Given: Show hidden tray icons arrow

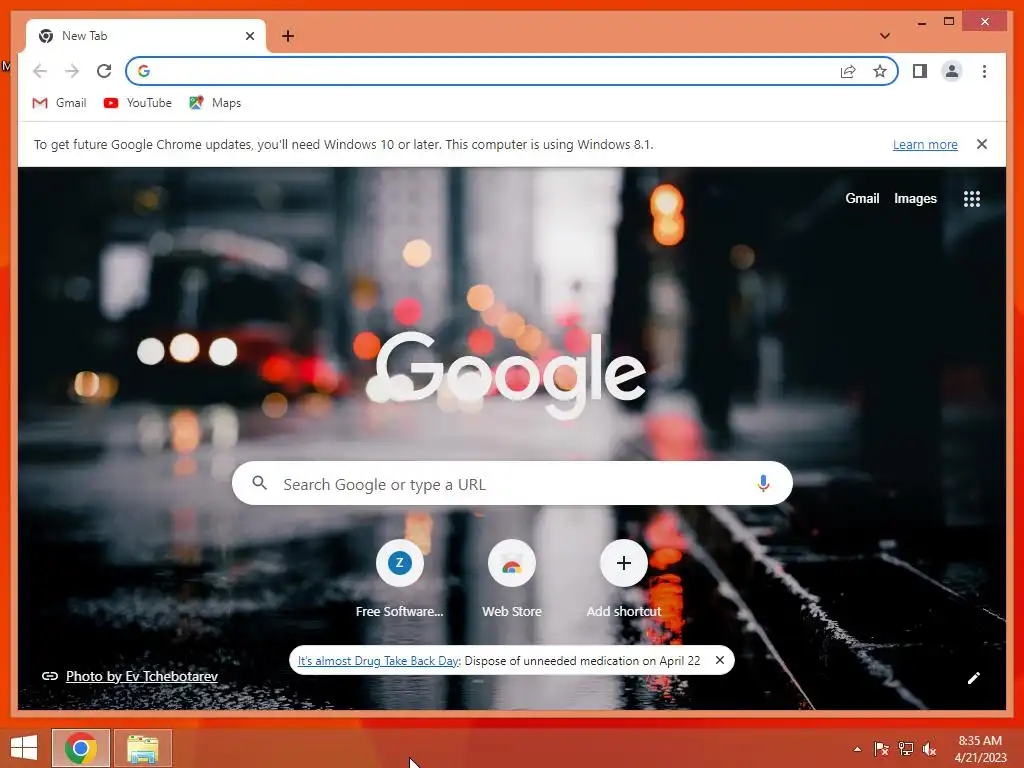Looking at the screenshot, I should (857, 749).
